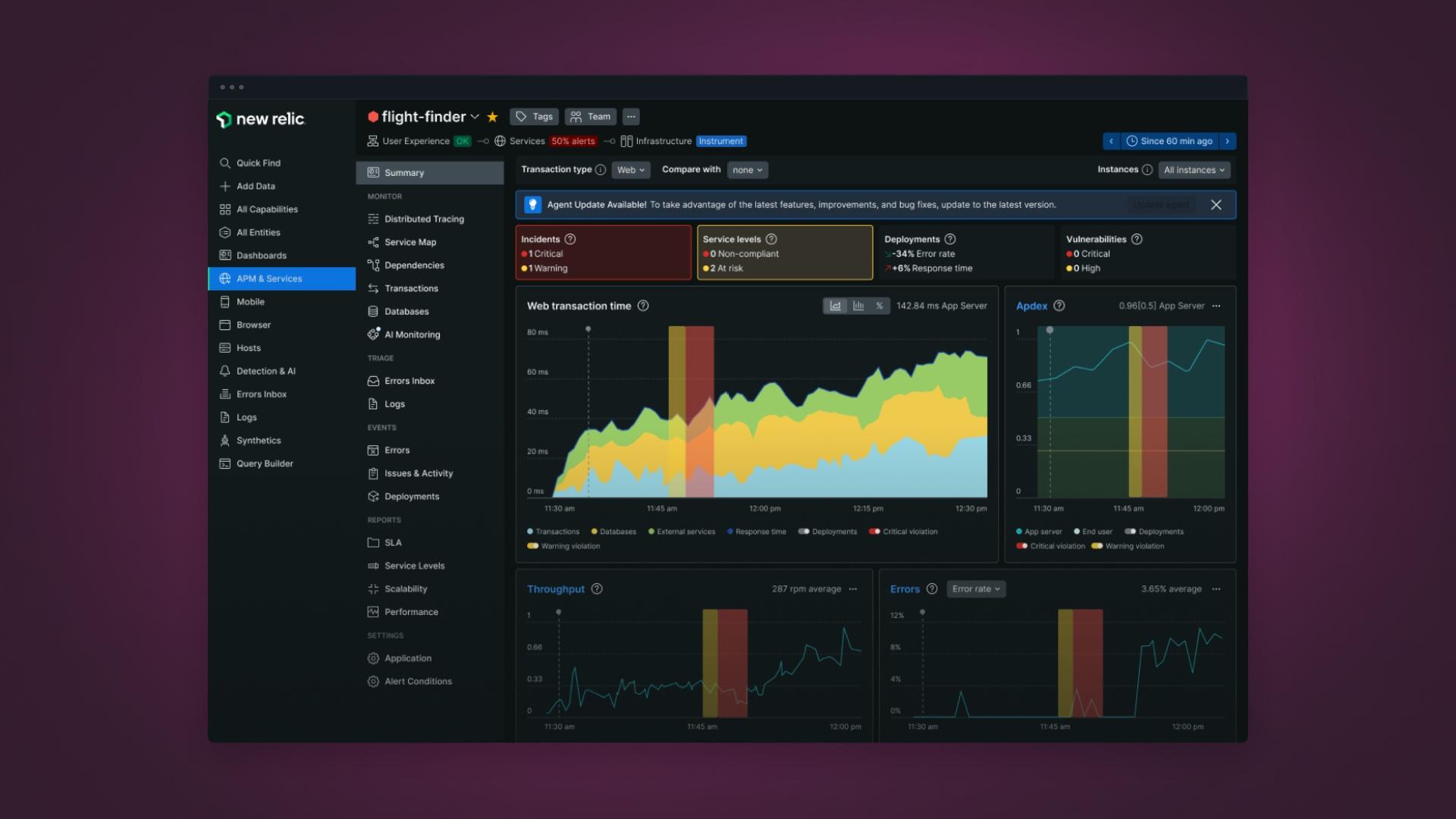
Task: Open help icon beside Vulnerabilities
Action: coord(1137,239)
